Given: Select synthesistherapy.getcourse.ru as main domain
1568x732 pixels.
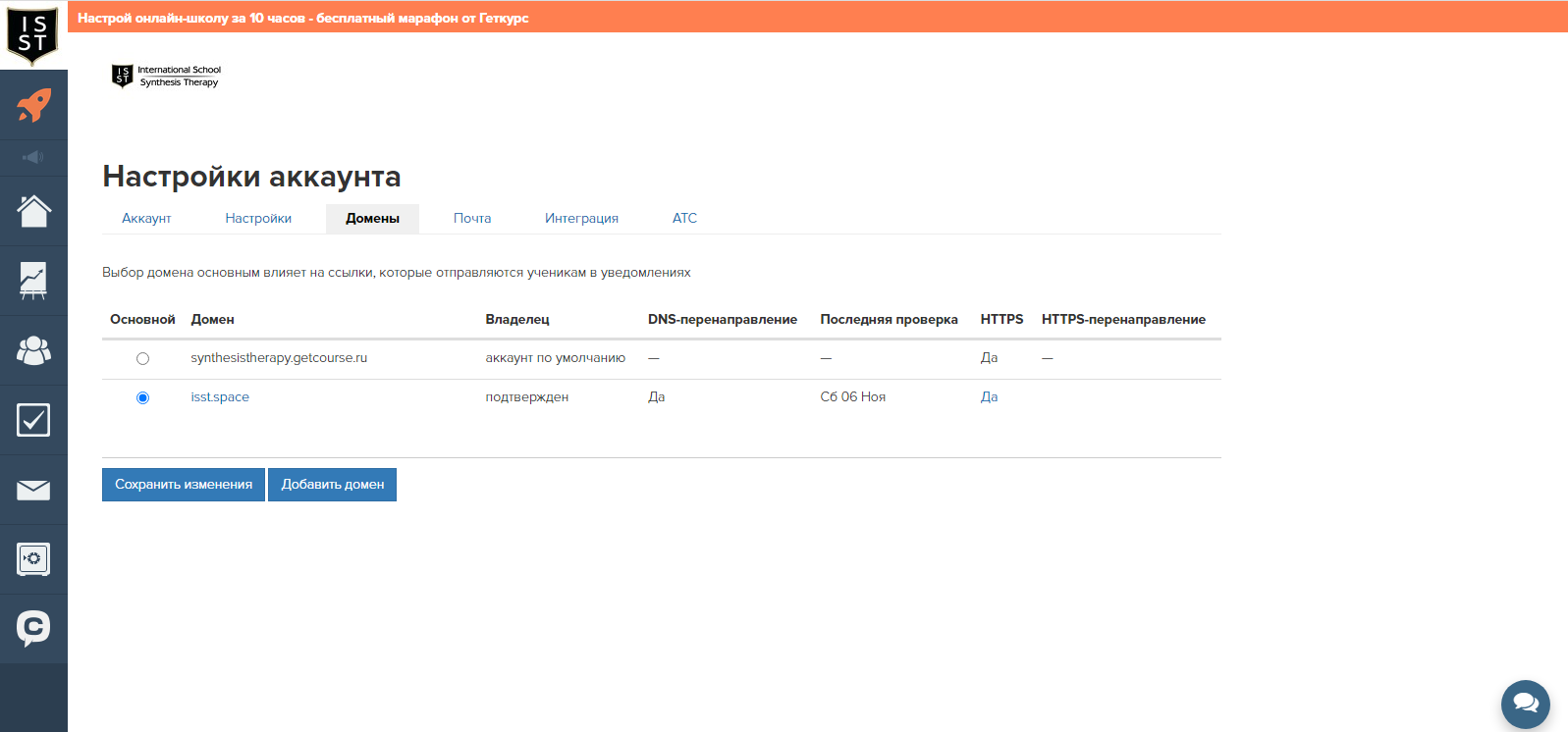Looking at the screenshot, I should pos(142,359).
